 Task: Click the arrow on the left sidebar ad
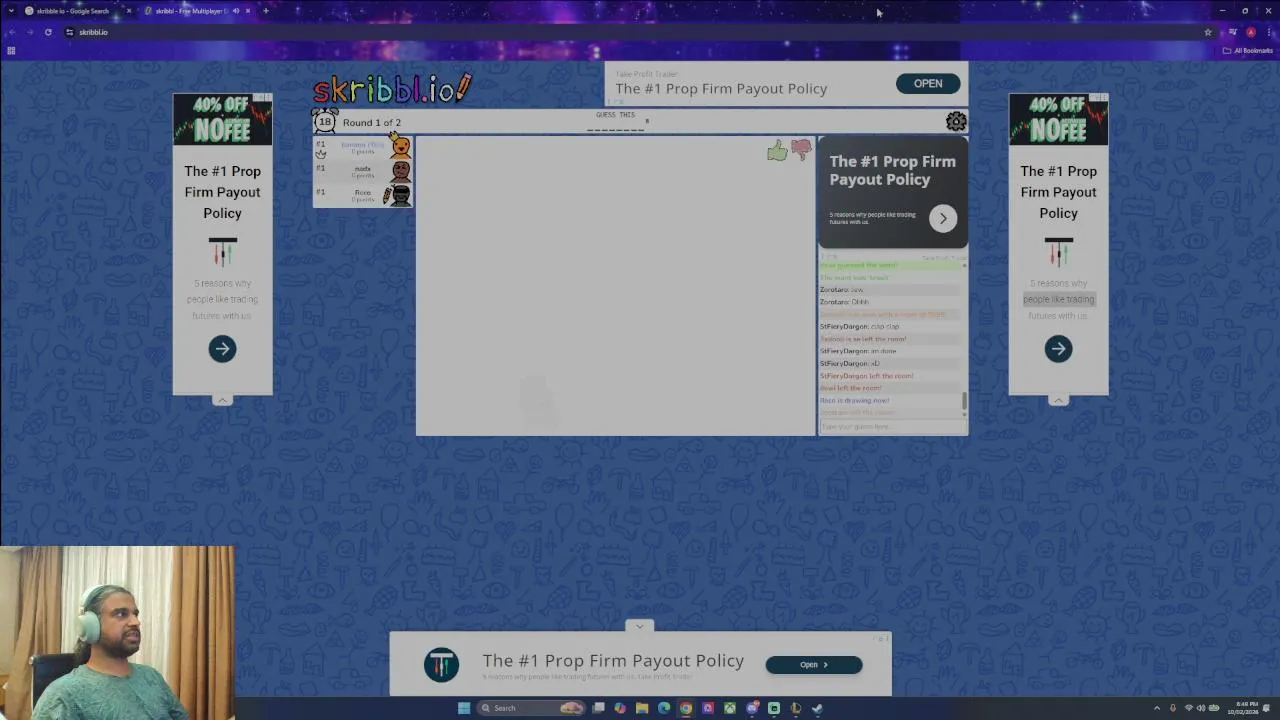click(222, 349)
